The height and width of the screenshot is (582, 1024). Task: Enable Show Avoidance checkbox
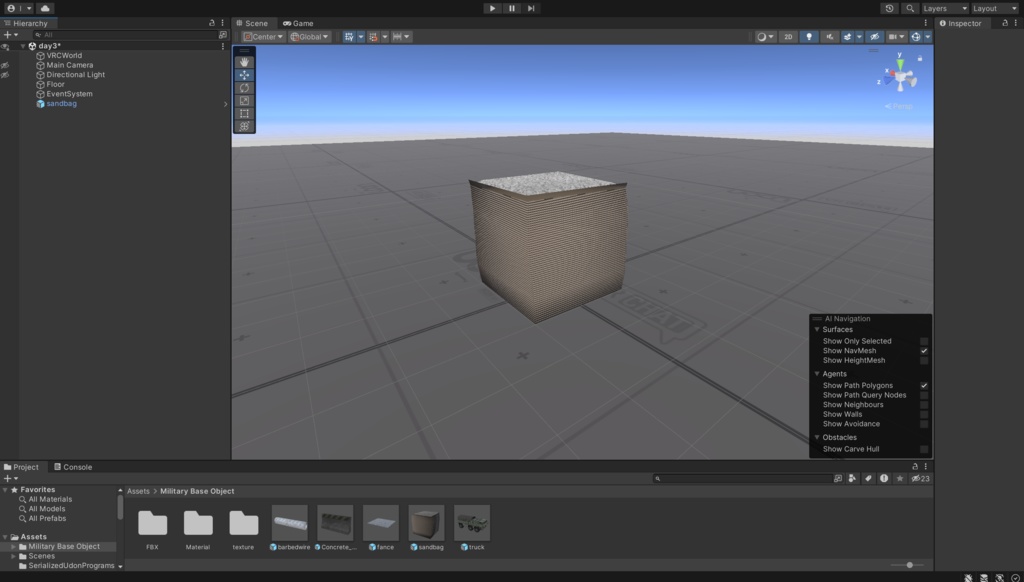pos(924,424)
